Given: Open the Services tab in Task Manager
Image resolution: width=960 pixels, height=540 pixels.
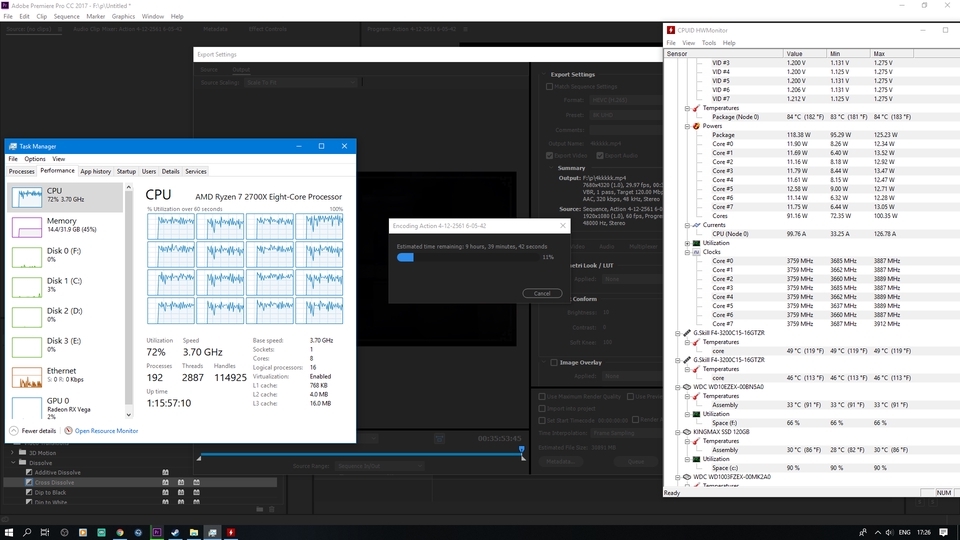Looking at the screenshot, I should click(x=196, y=171).
